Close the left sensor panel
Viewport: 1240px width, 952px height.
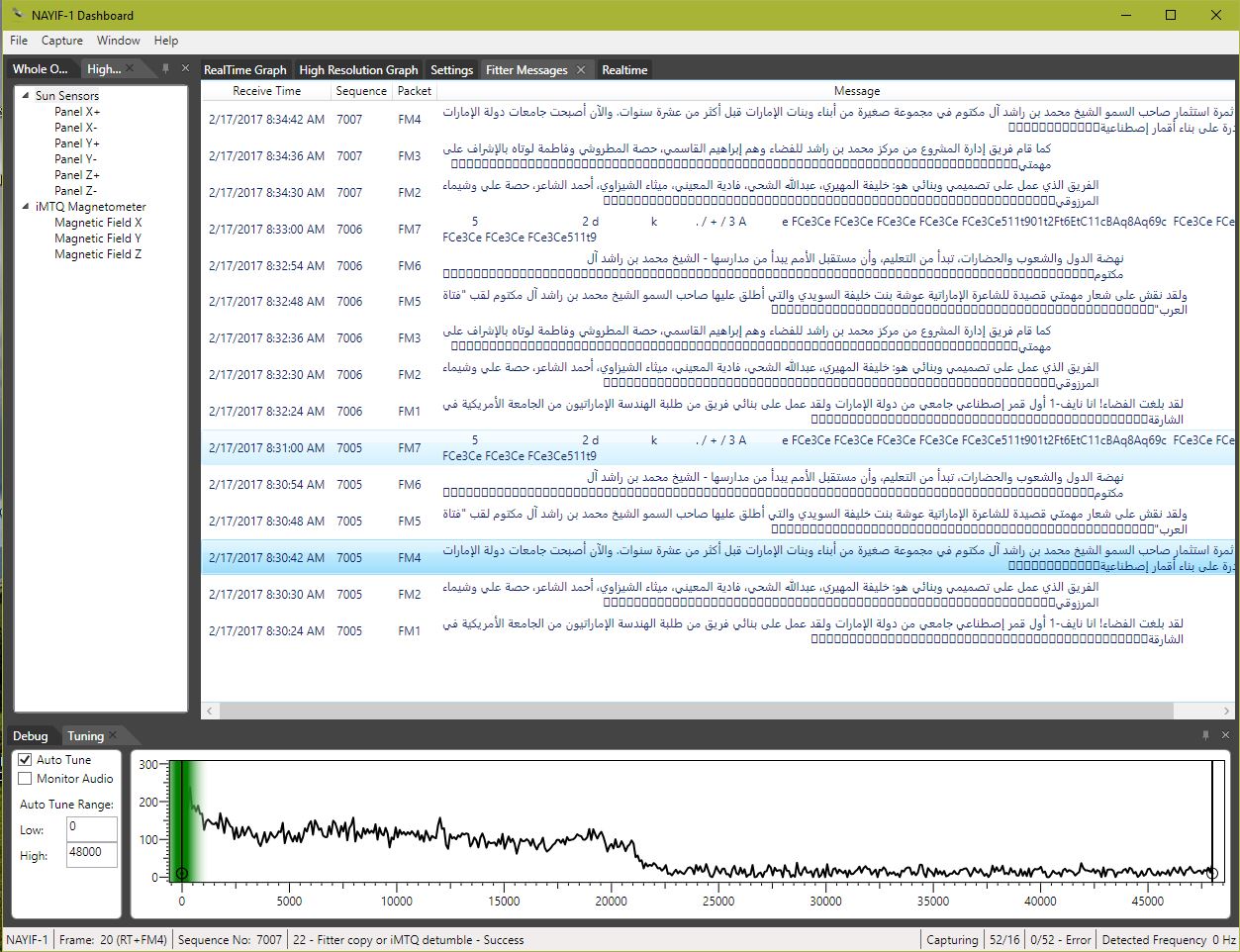point(185,68)
